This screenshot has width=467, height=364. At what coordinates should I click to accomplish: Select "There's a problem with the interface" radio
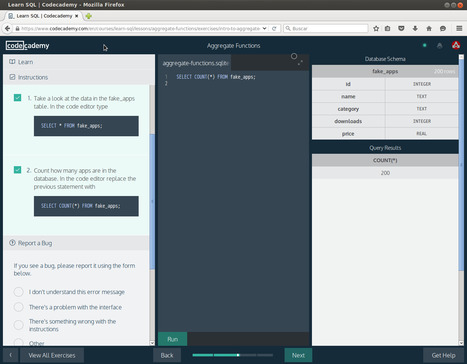(x=18, y=307)
